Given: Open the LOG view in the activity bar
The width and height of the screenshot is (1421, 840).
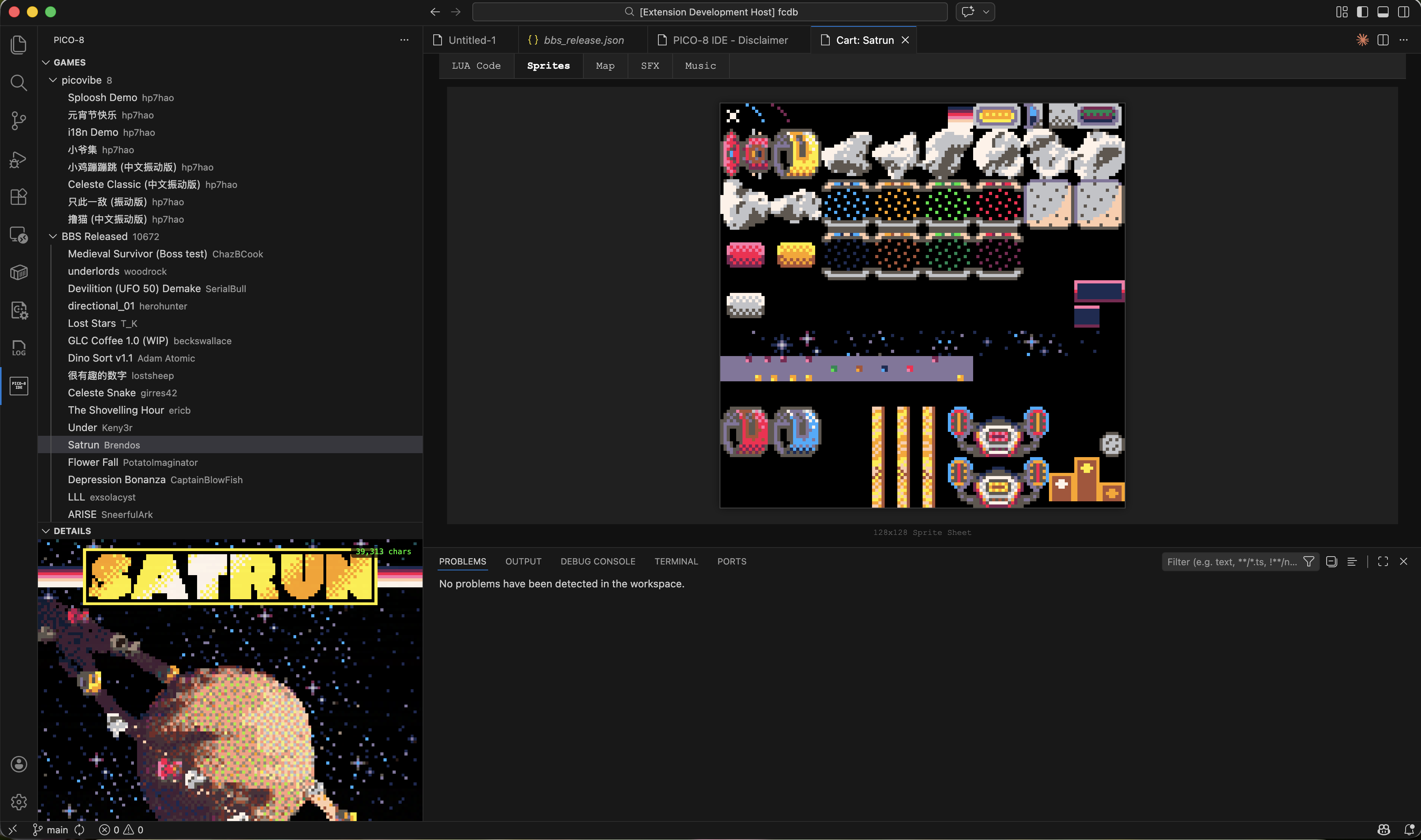Looking at the screenshot, I should click(x=19, y=348).
